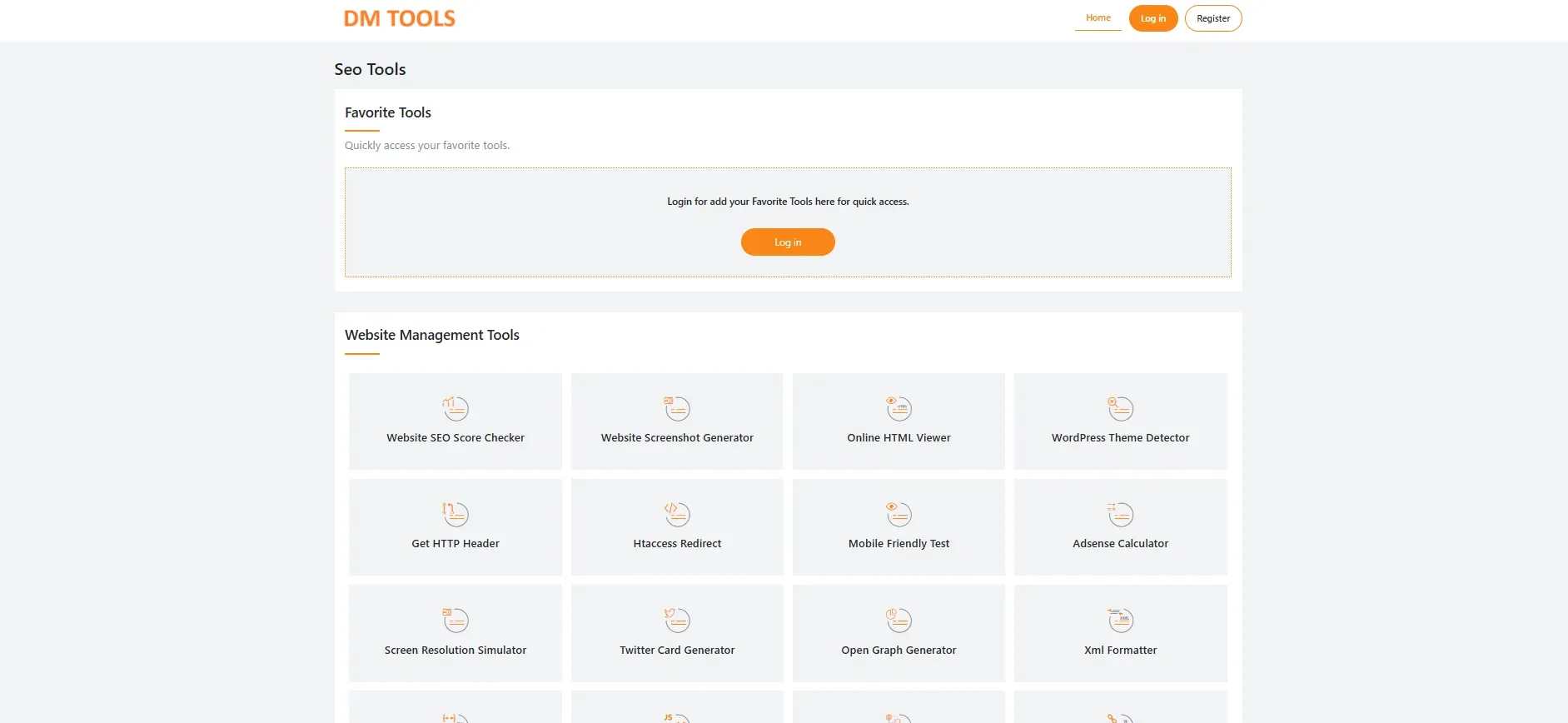Click the Twitter Card Generator icon
1568x723 pixels.
[x=677, y=620]
